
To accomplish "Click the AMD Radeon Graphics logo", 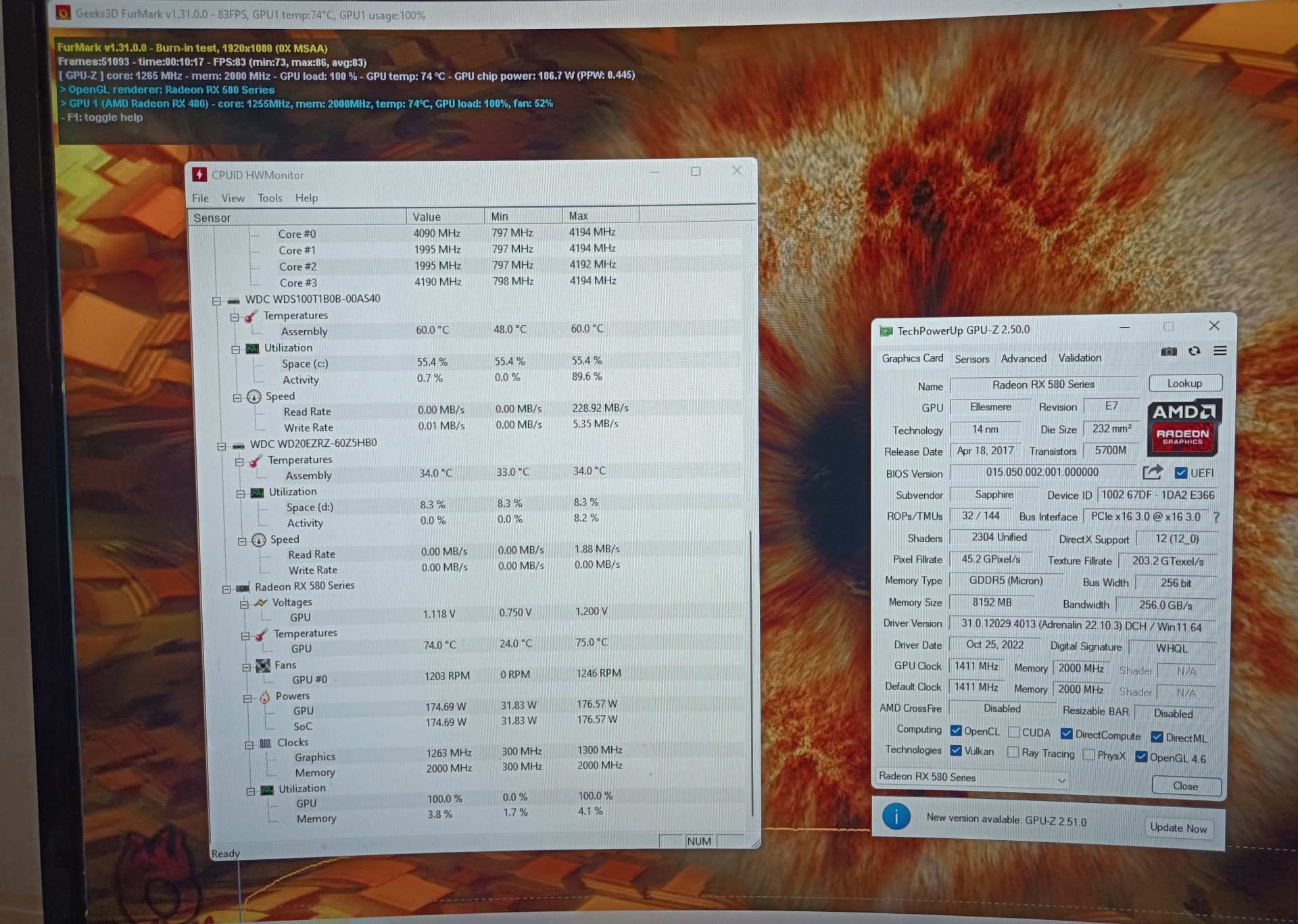I will pos(1183,427).
